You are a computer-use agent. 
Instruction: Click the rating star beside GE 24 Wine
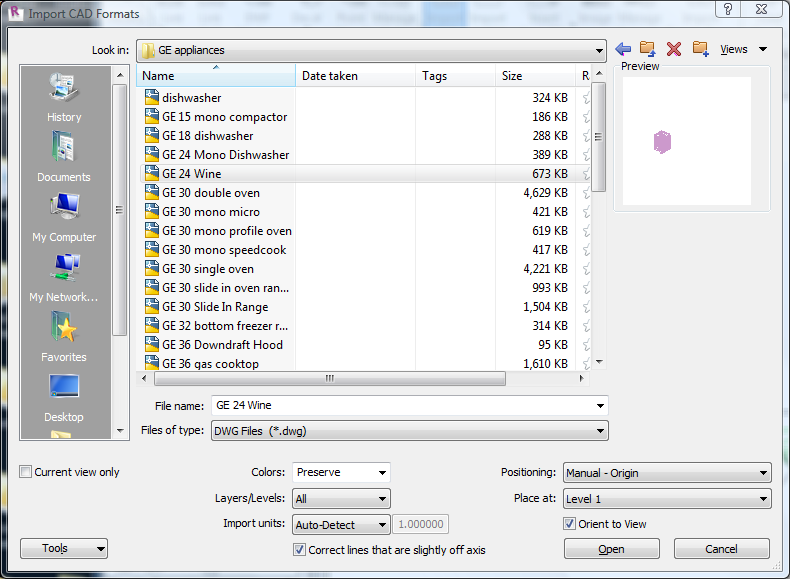[586, 174]
